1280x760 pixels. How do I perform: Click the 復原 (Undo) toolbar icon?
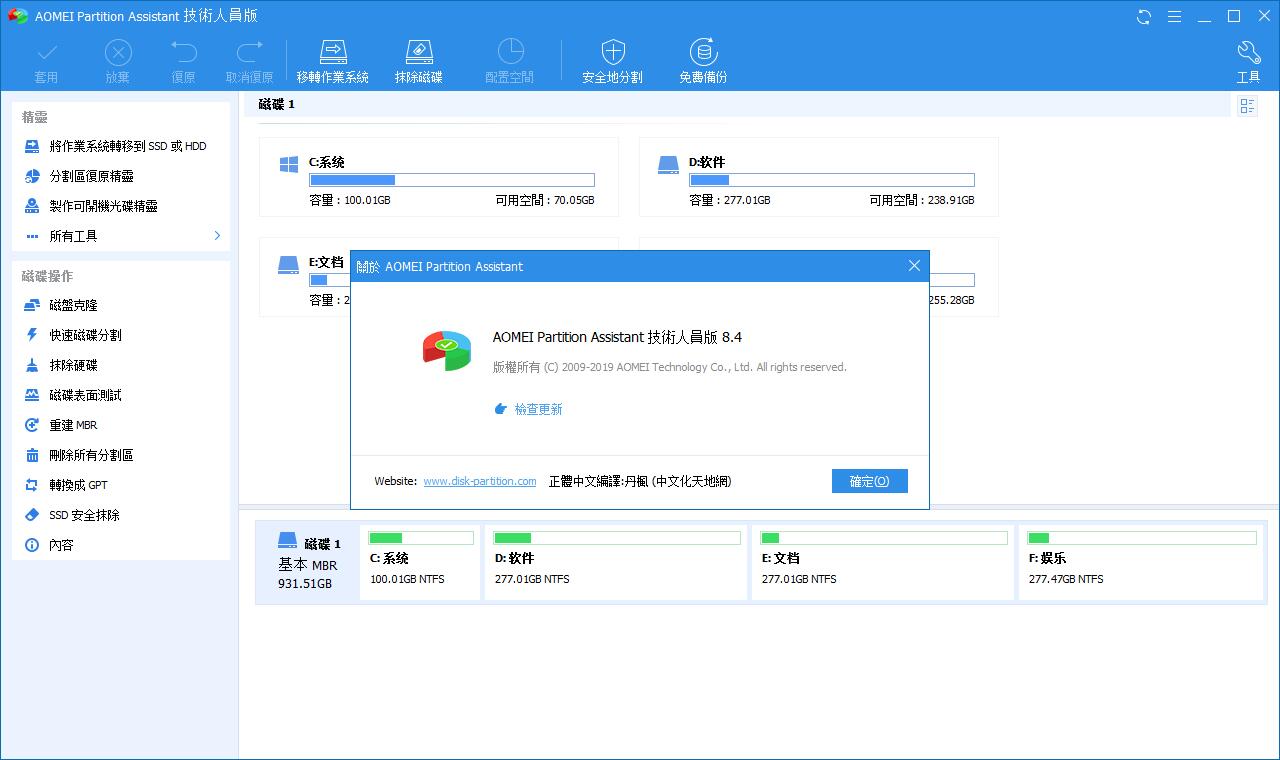click(183, 62)
